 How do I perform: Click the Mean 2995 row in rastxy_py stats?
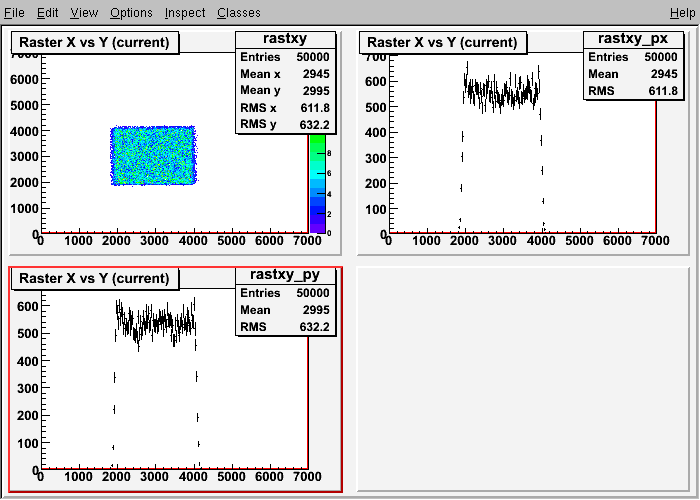click(x=285, y=310)
